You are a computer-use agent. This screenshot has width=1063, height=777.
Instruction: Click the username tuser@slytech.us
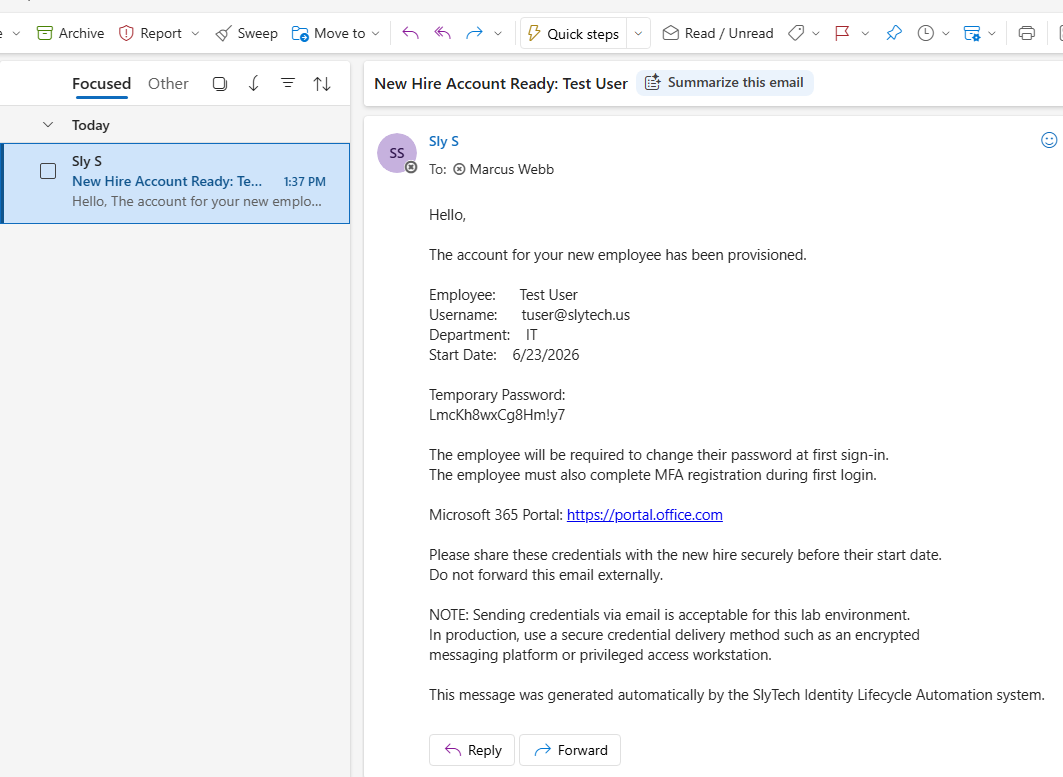(x=576, y=315)
